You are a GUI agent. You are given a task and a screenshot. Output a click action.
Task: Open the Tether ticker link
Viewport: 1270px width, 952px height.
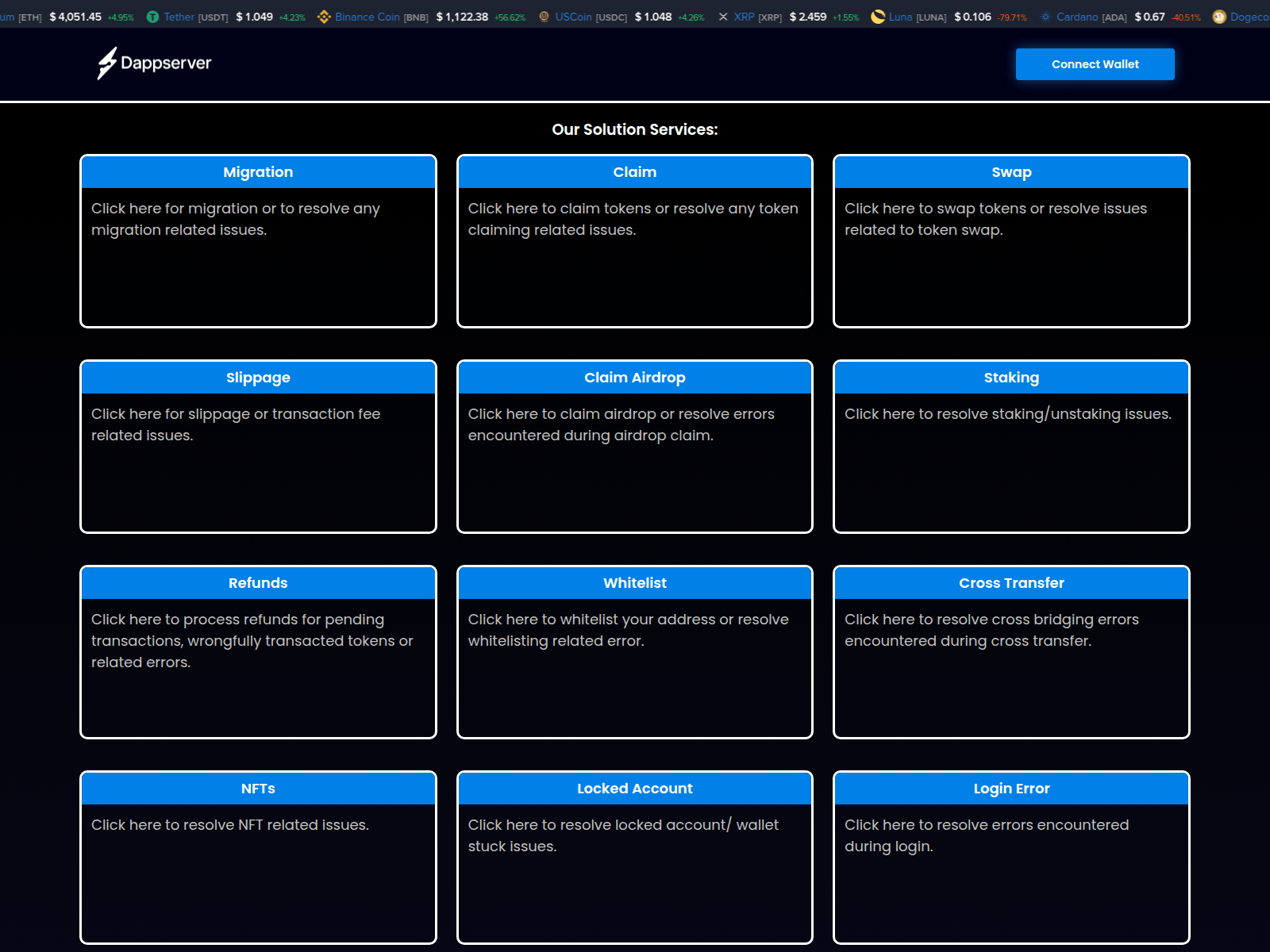[x=179, y=17]
